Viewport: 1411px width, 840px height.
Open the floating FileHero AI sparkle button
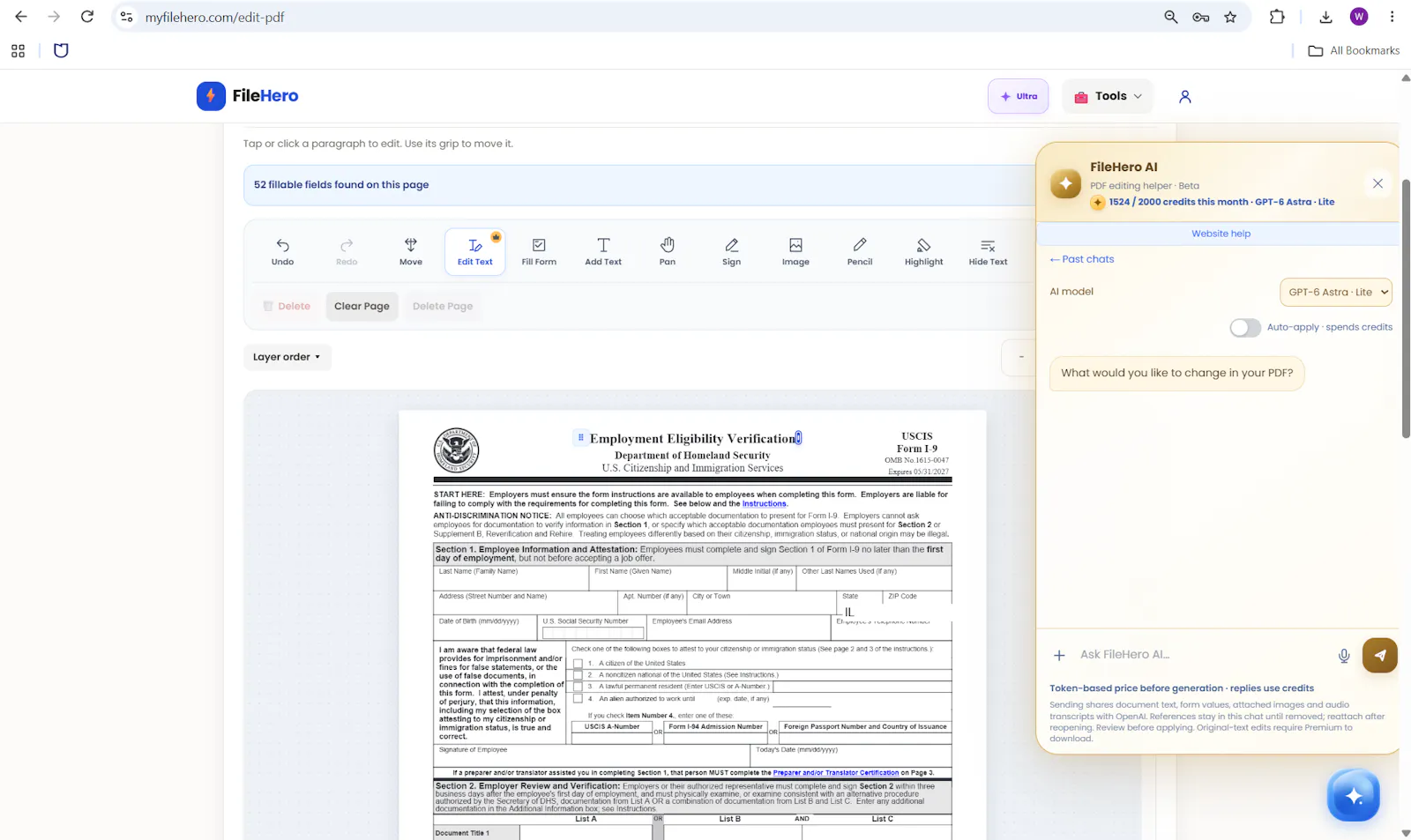pos(1354,795)
